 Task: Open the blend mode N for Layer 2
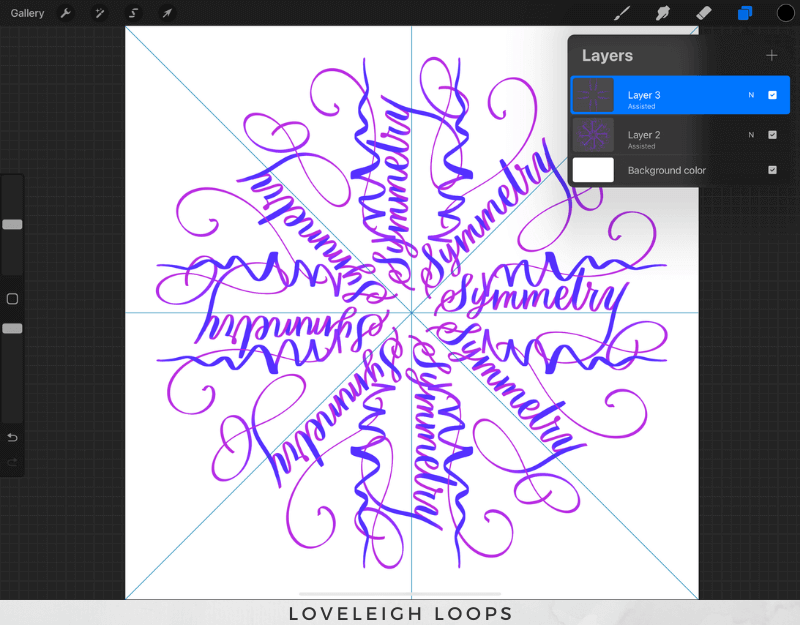750,135
